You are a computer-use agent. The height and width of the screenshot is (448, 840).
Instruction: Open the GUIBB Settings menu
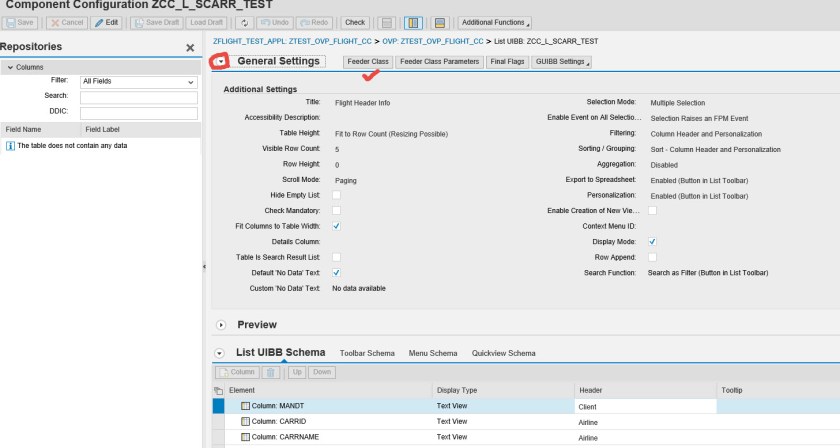(561, 62)
